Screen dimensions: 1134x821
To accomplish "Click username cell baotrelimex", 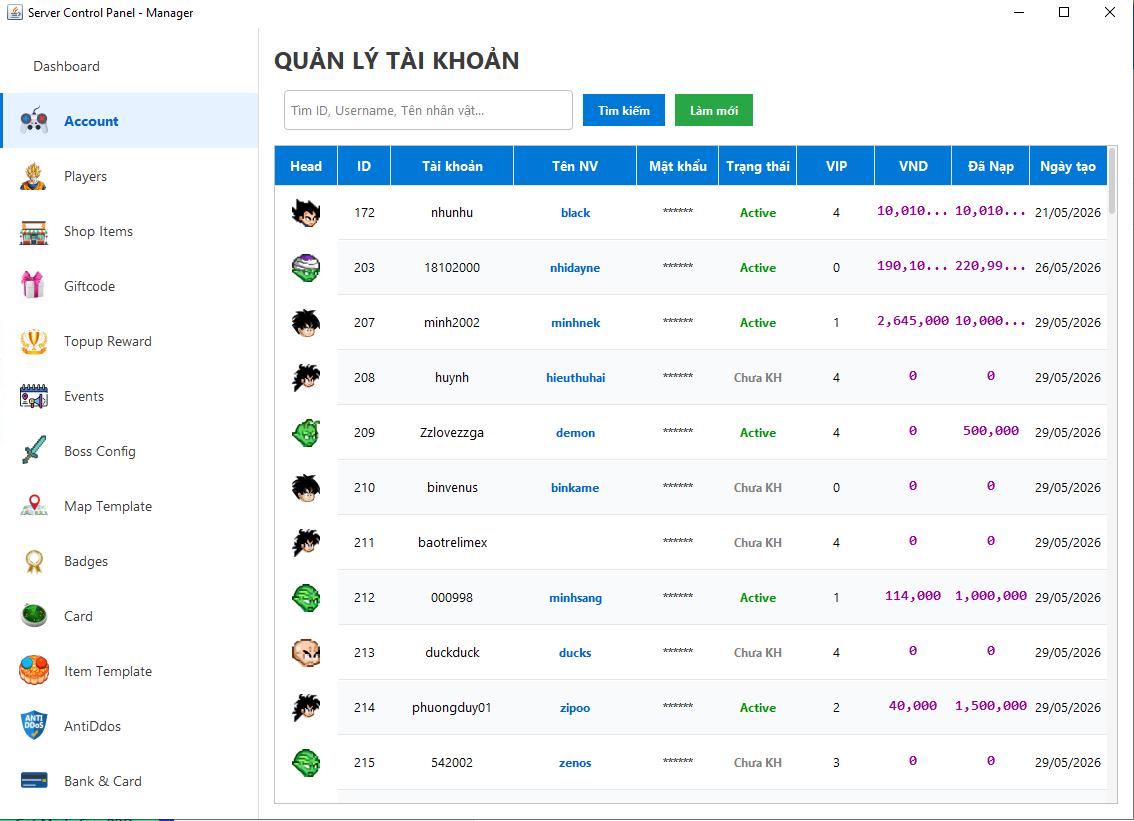I will (x=453, y=543).
